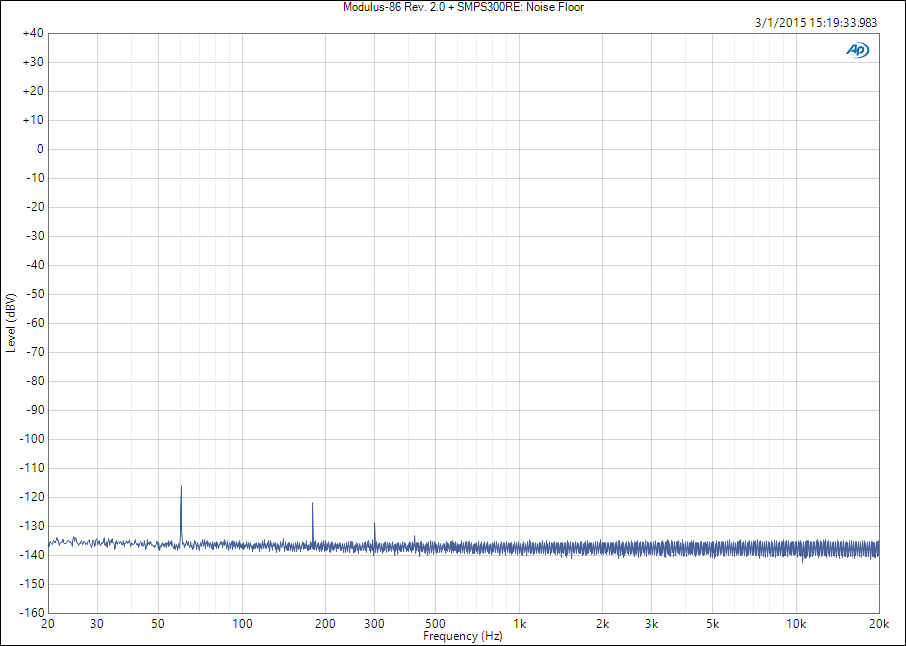The height and width of the screenshot is (646, 906).
Task: Click the '1k' frequency axis tick label
Action: tap(519, 624)
